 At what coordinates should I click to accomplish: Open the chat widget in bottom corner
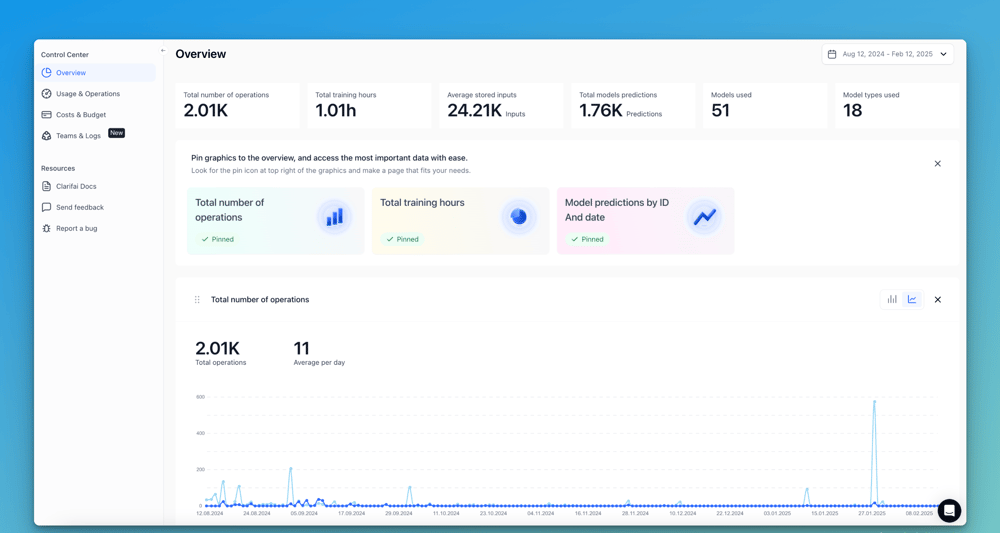click(x=949, y=510)
